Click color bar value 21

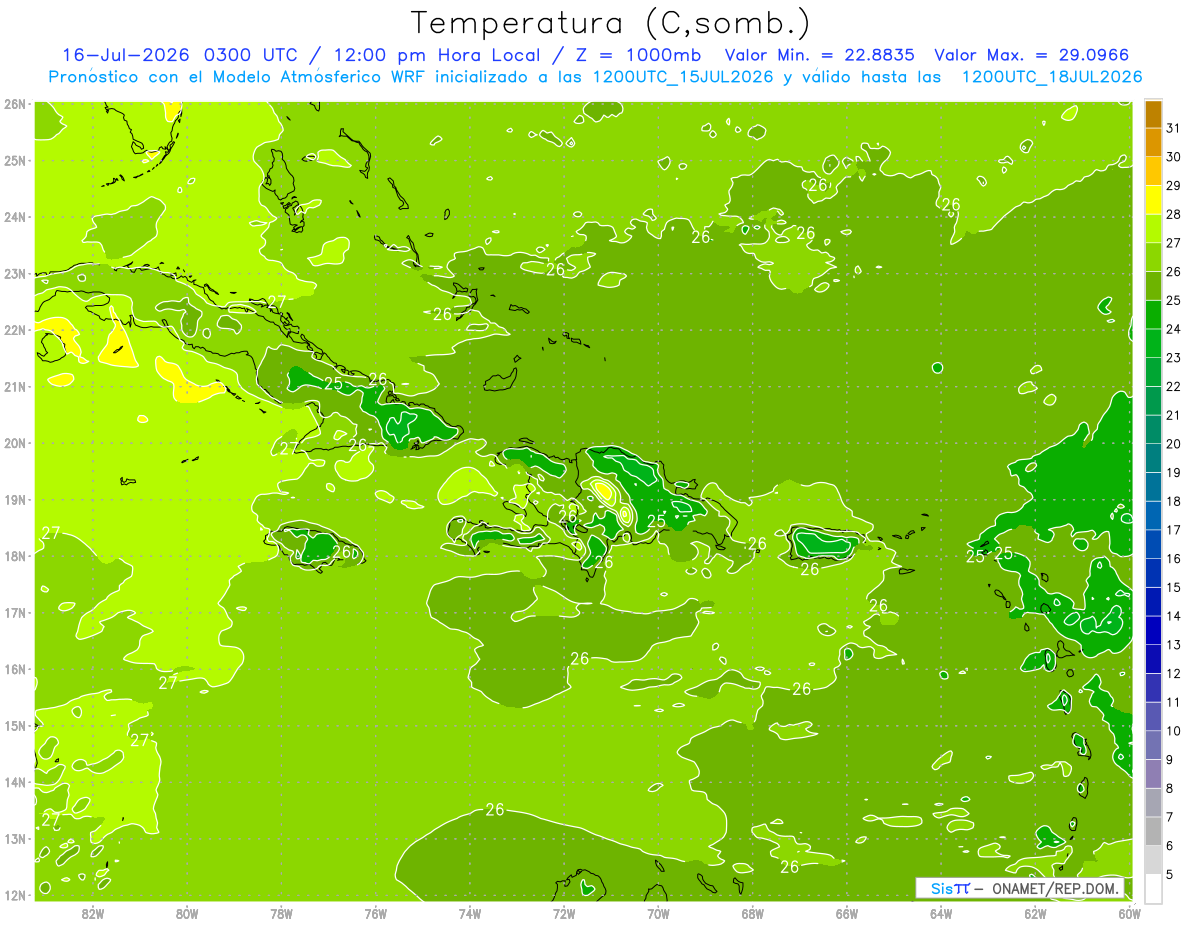(x=1174, y=415)
